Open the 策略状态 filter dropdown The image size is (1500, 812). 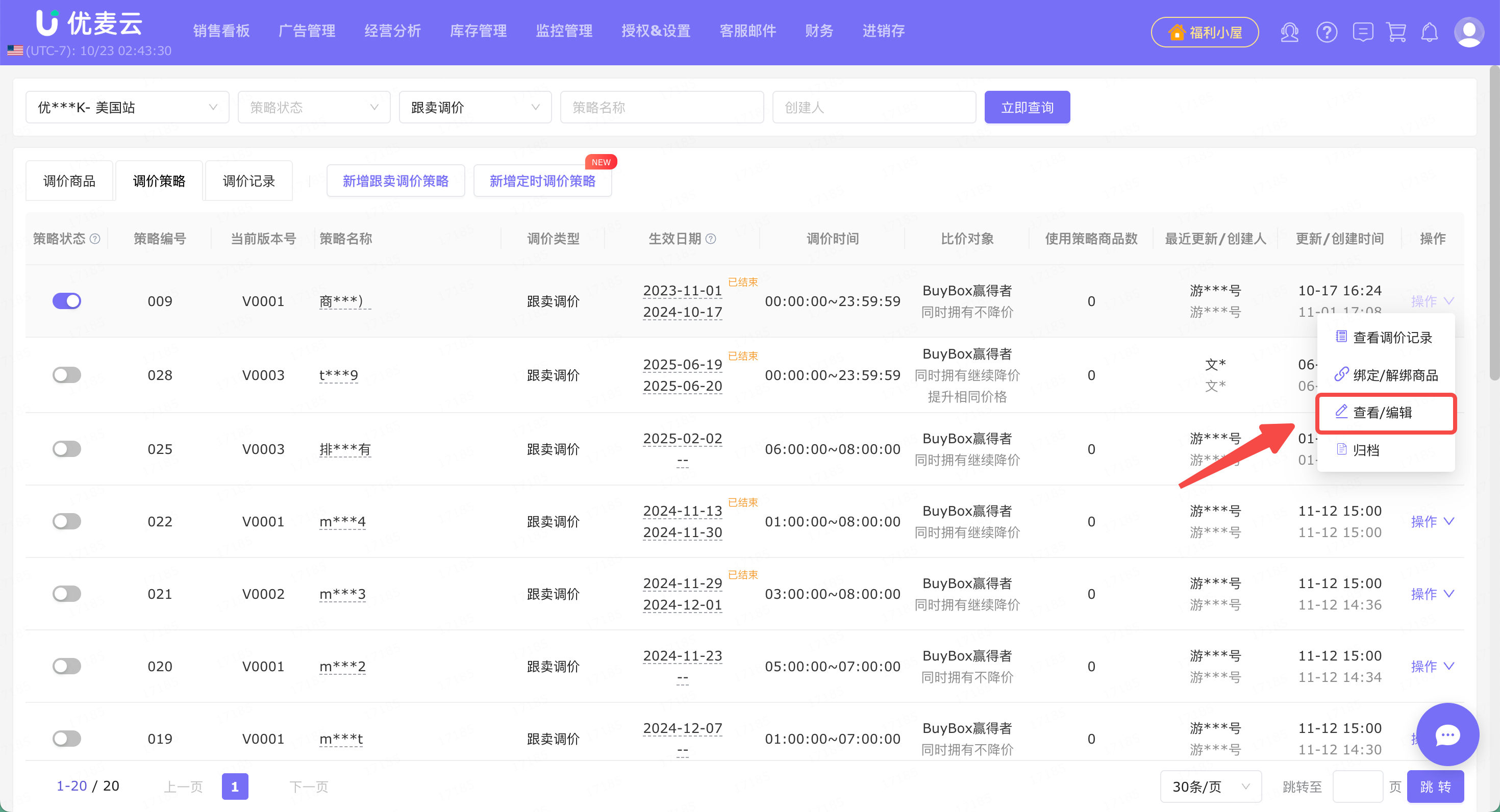pyautogui.click(x=314, y=107)
